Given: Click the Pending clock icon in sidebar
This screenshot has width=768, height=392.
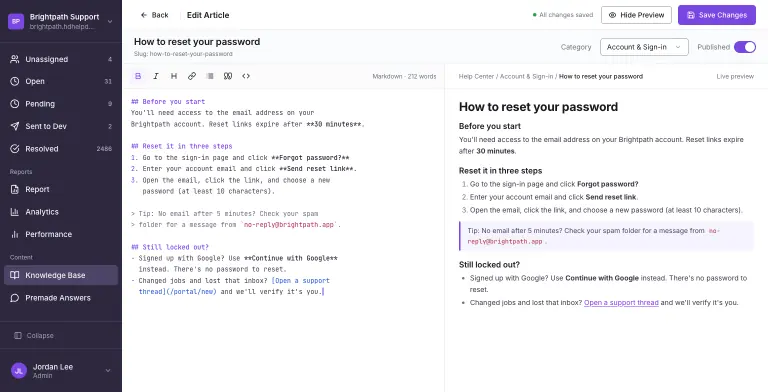Looking at the screenshot, I should (x=15, y=104).
